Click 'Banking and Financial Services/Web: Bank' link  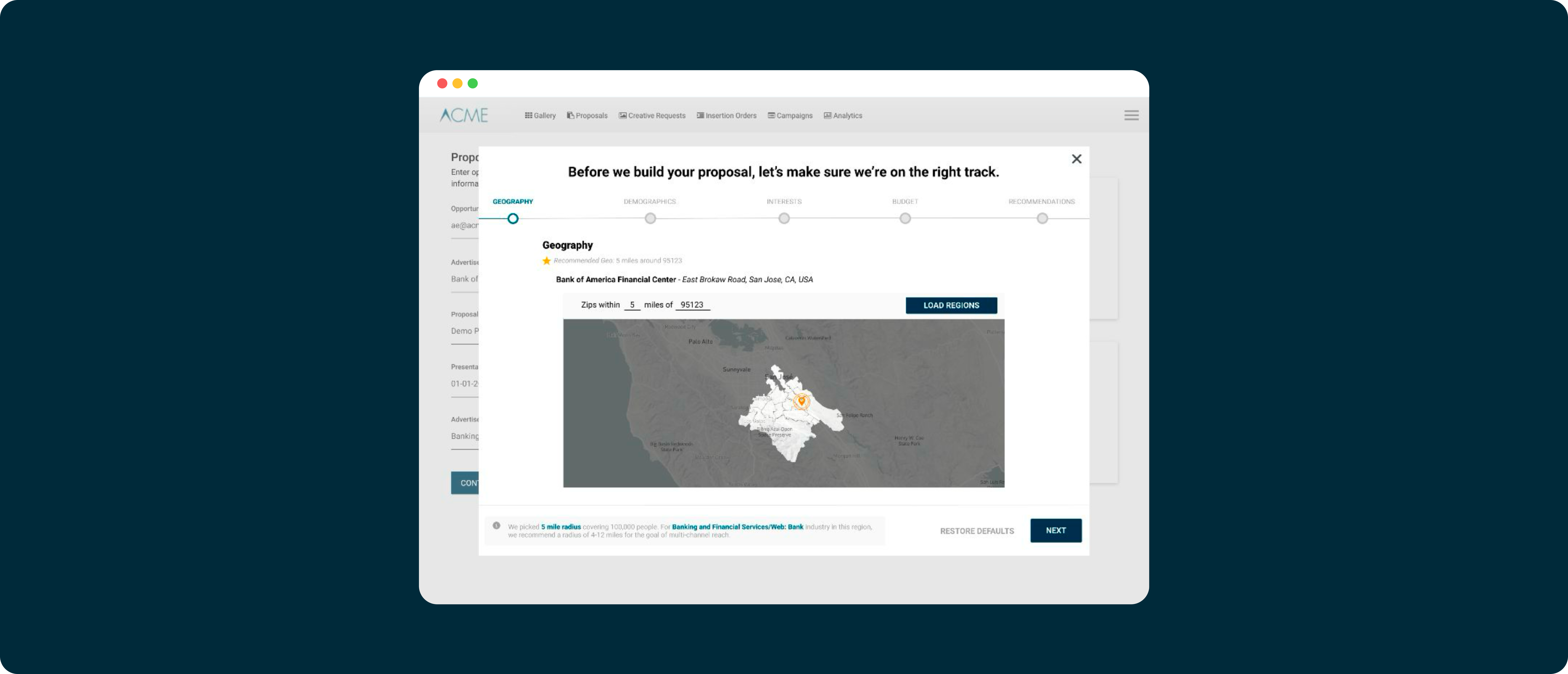(x=737, y=527)
